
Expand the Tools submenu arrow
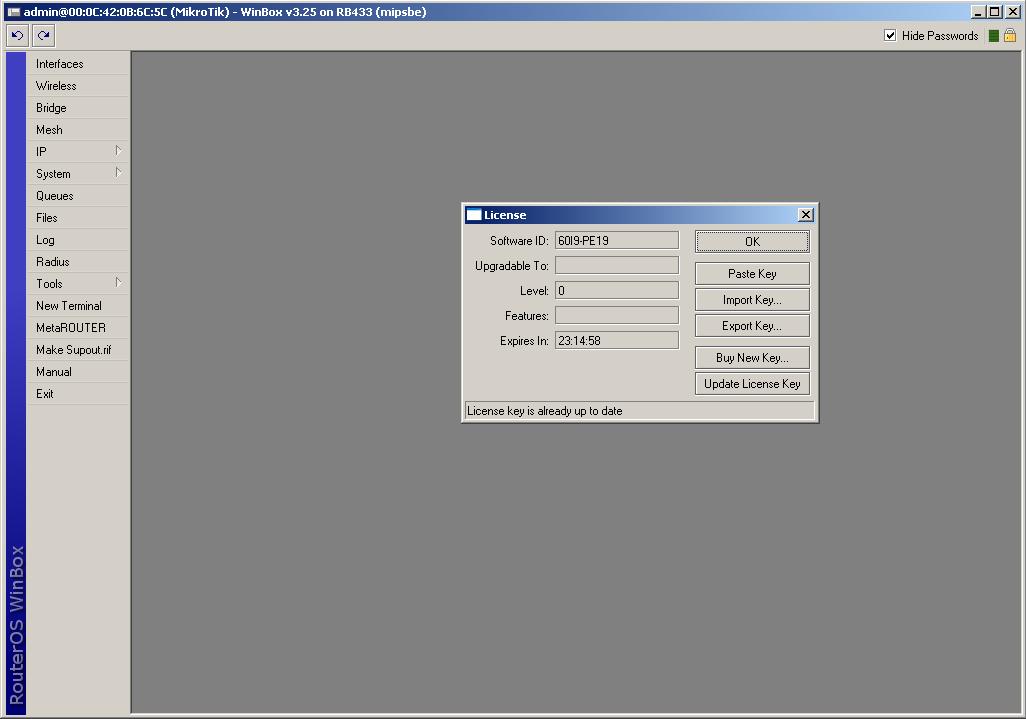pos(118,283)
